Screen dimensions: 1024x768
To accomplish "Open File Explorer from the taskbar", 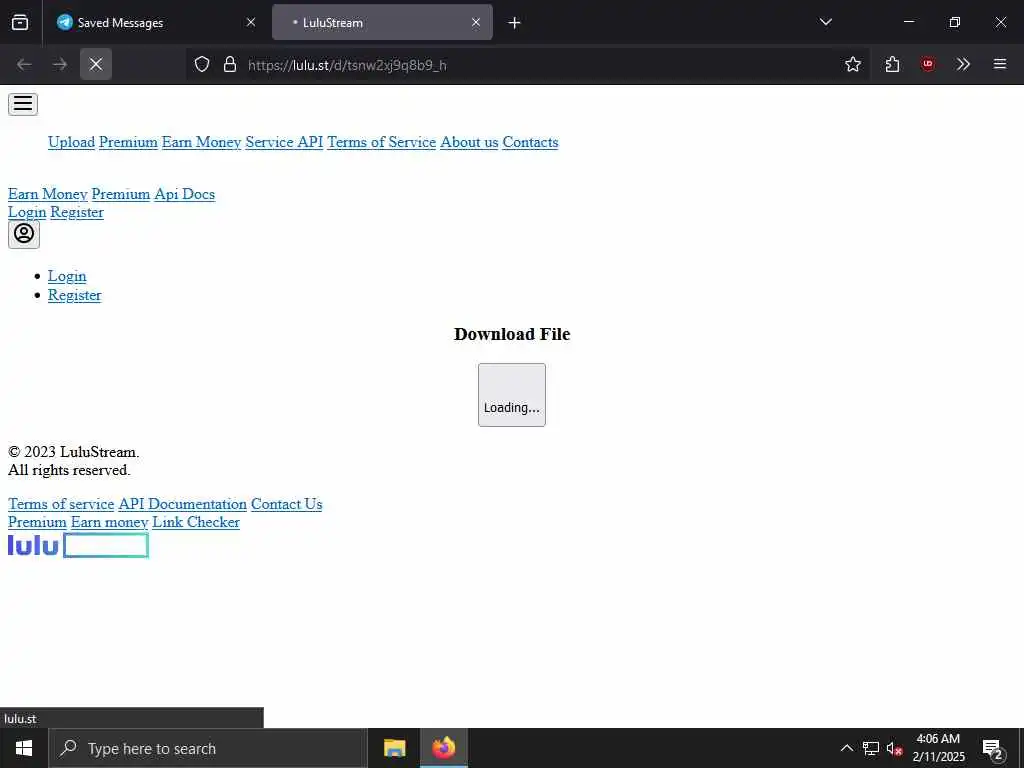I will pyautogui.click(x=394, y=748).
